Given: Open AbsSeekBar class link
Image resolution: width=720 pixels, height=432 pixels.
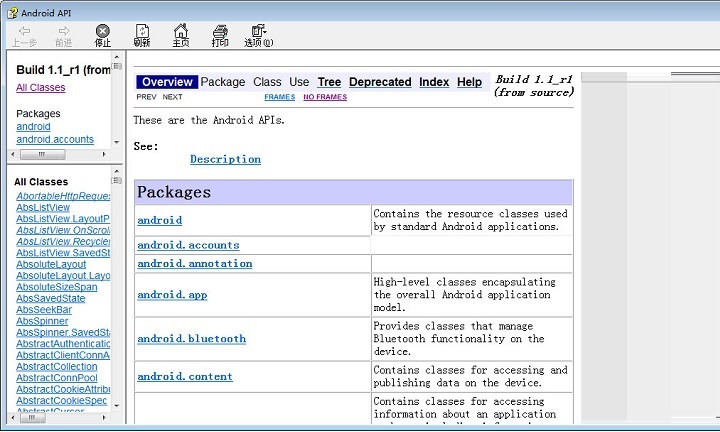Looking at the screenshot, I should tap(44, 310).
